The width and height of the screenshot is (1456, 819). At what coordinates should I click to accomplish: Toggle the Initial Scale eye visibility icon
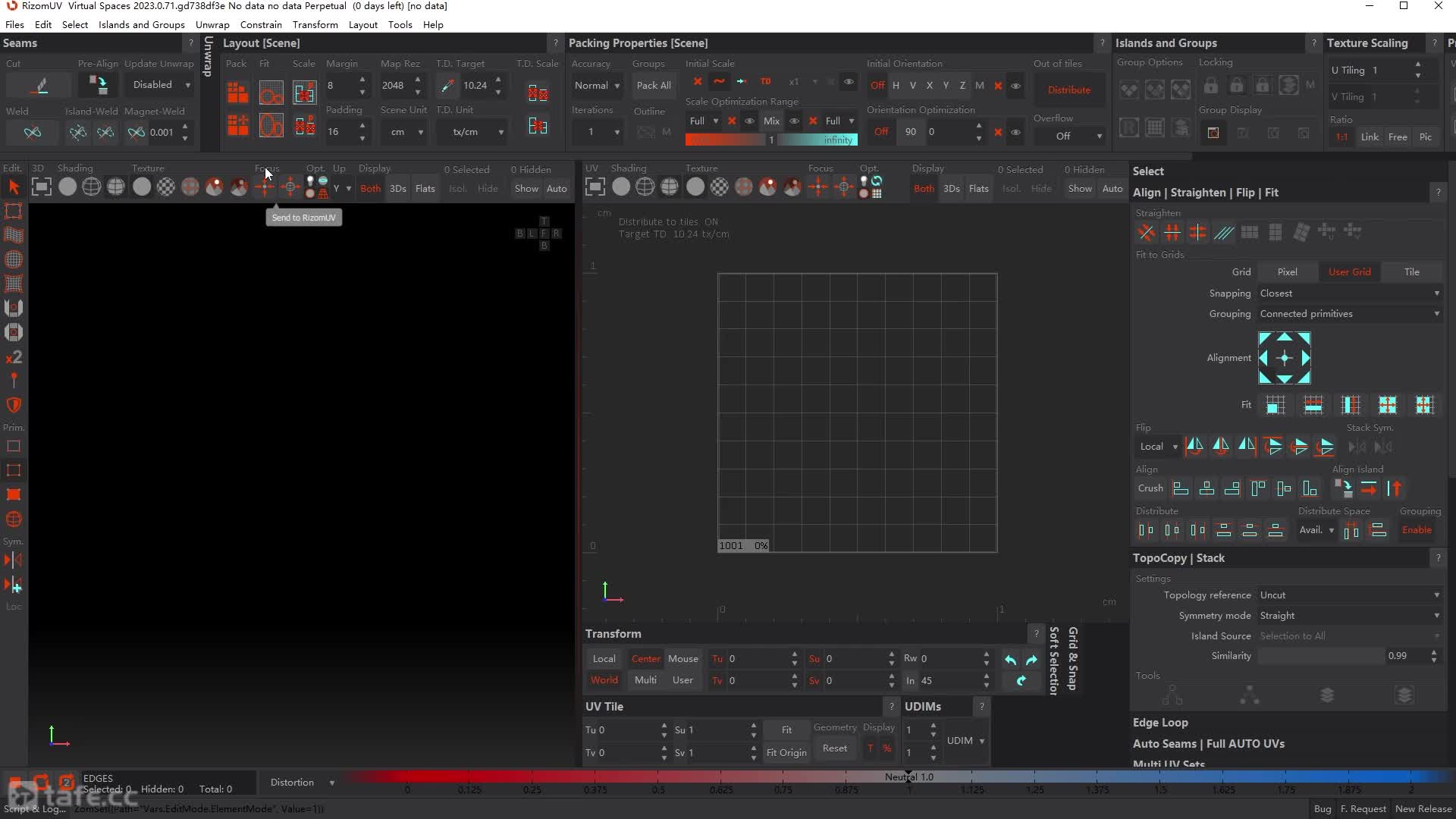tap(849, 82)
